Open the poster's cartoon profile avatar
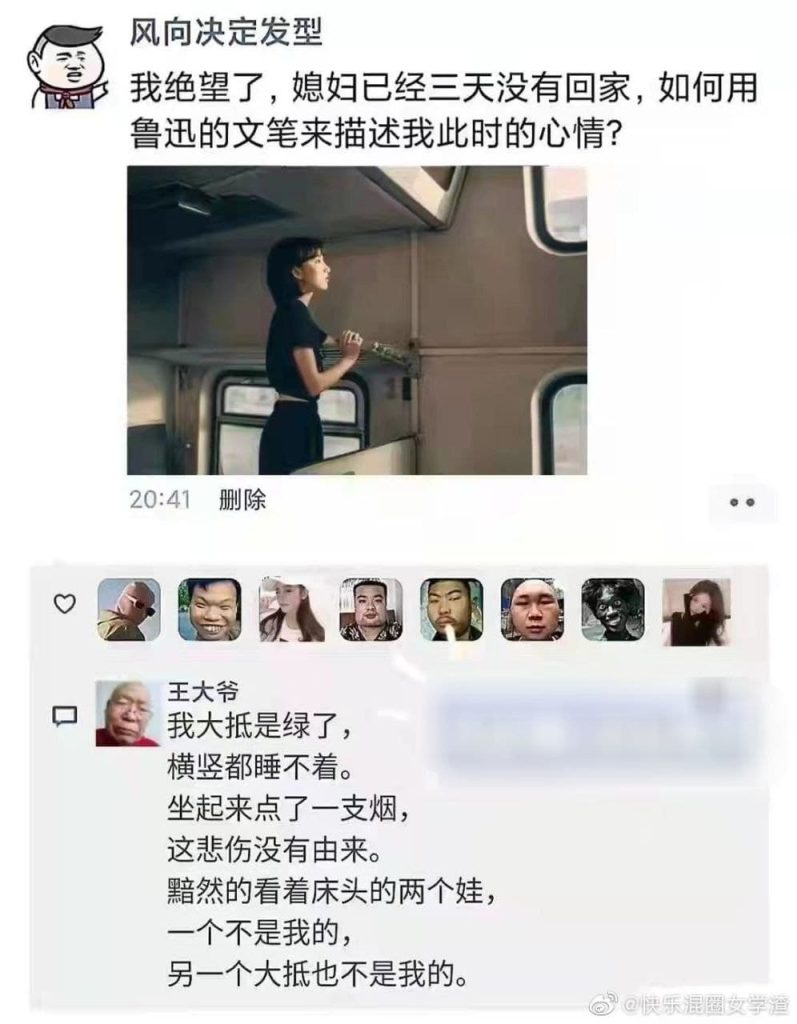Image resolution: width=797 pixels, height=1024 pixels. (x=68, y=65)
